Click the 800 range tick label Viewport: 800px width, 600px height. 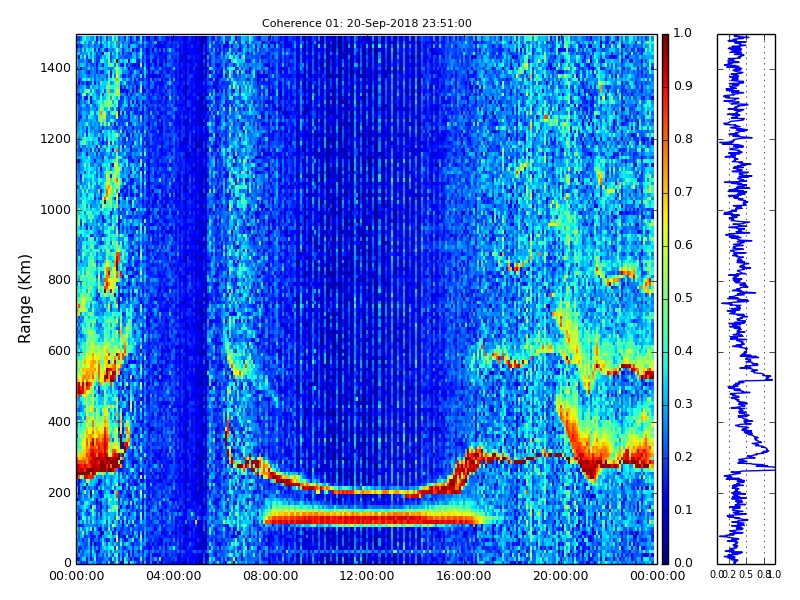tap(59, 280)
